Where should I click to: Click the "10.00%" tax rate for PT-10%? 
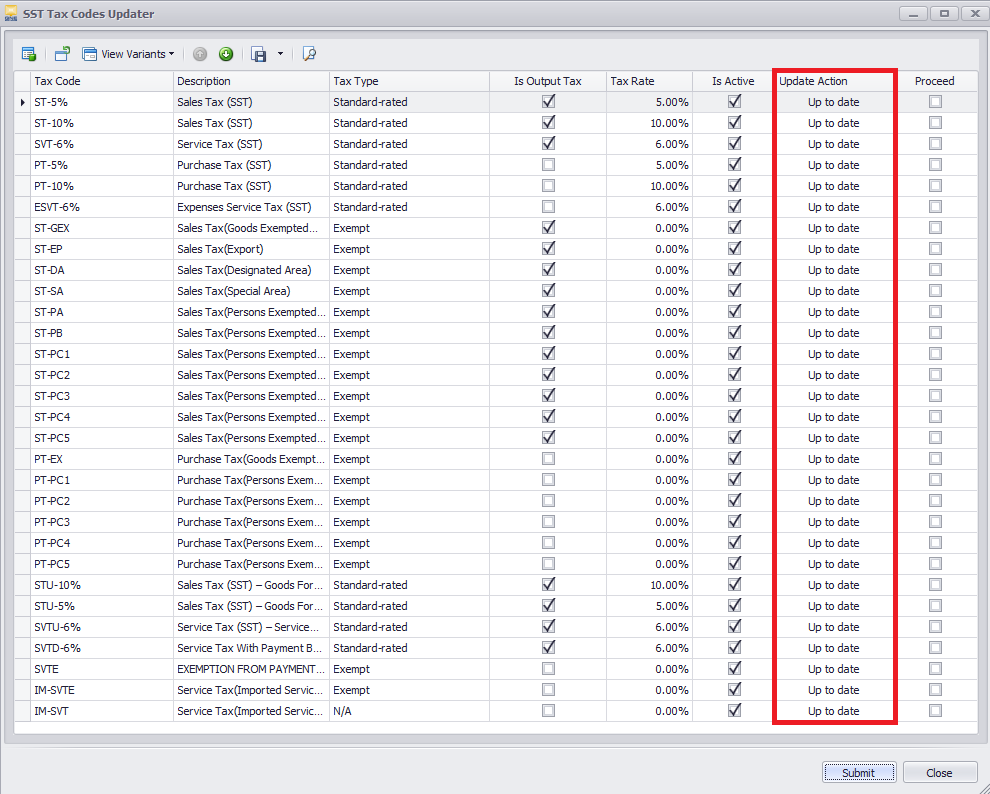(650, 186)
